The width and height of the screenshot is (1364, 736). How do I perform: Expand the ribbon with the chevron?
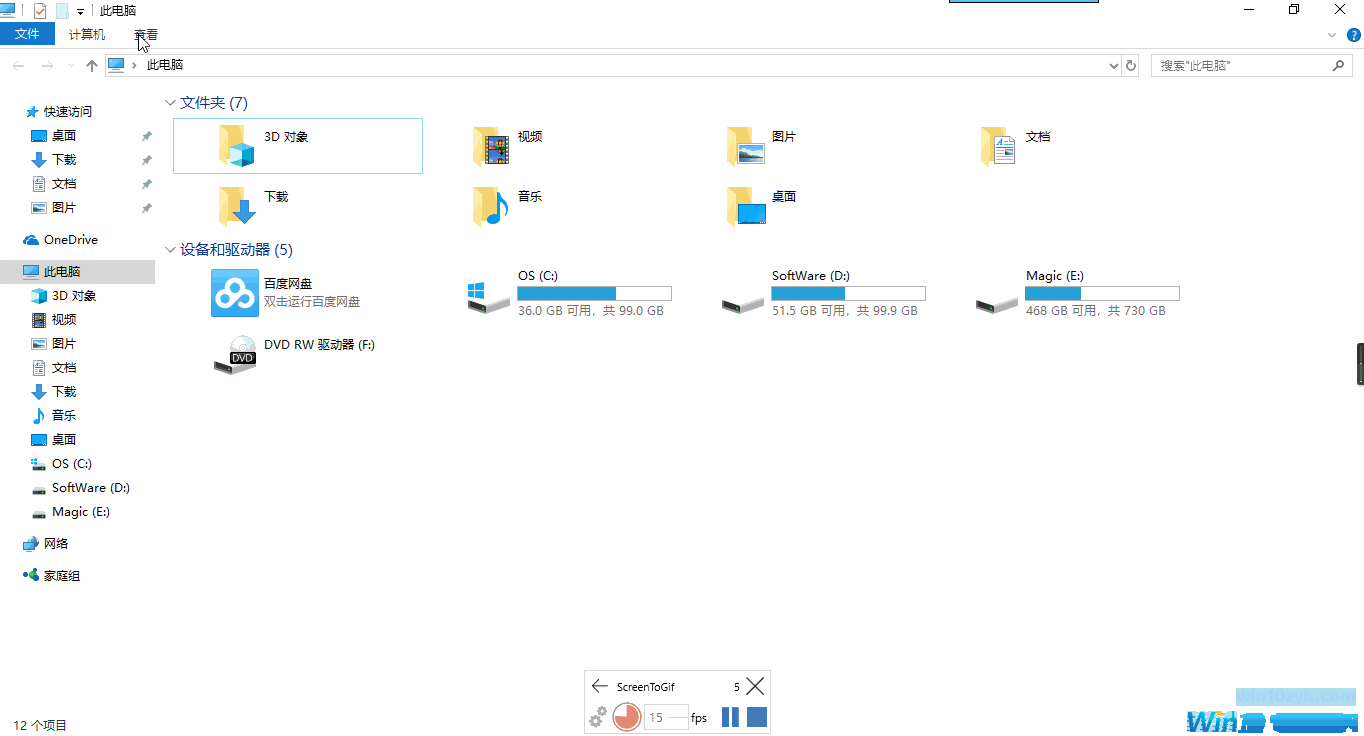pyautogui.click(x=1332, y=35)
